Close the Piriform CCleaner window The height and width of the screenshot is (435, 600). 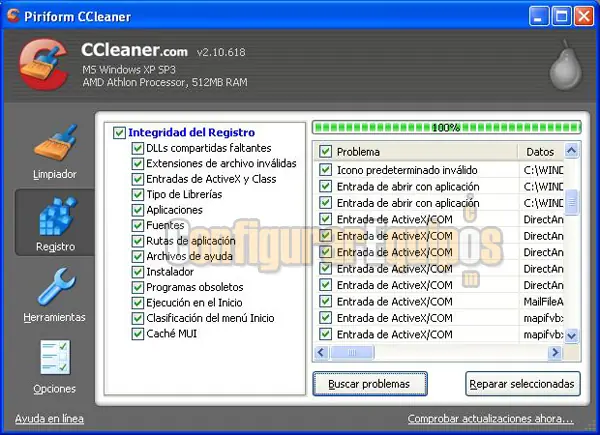tap(584, 16)
